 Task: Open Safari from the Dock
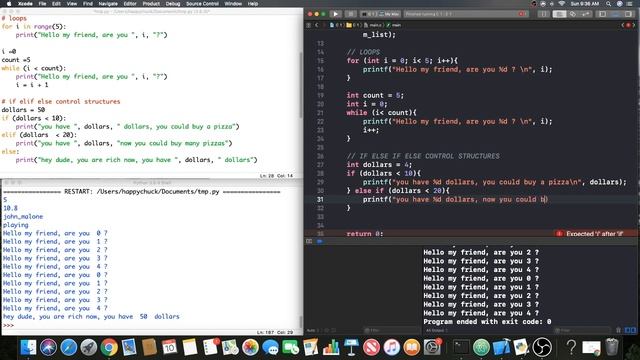(x=69, y=347)
